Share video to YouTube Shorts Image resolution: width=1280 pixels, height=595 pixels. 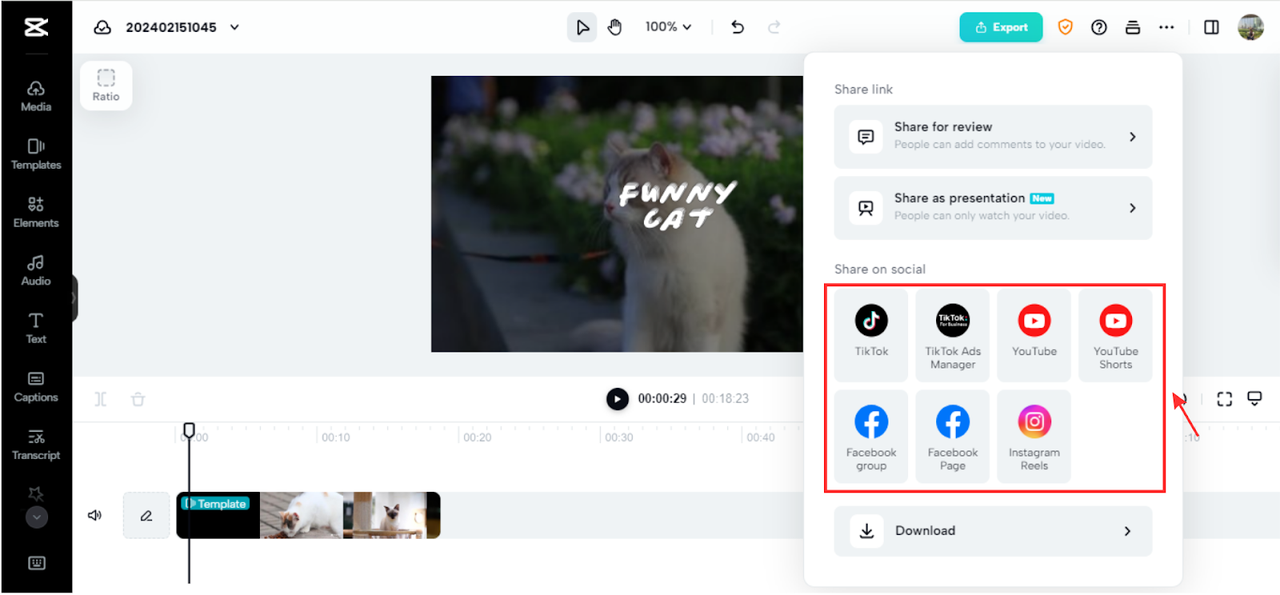pyautogui.click(x=1115, y=335)
